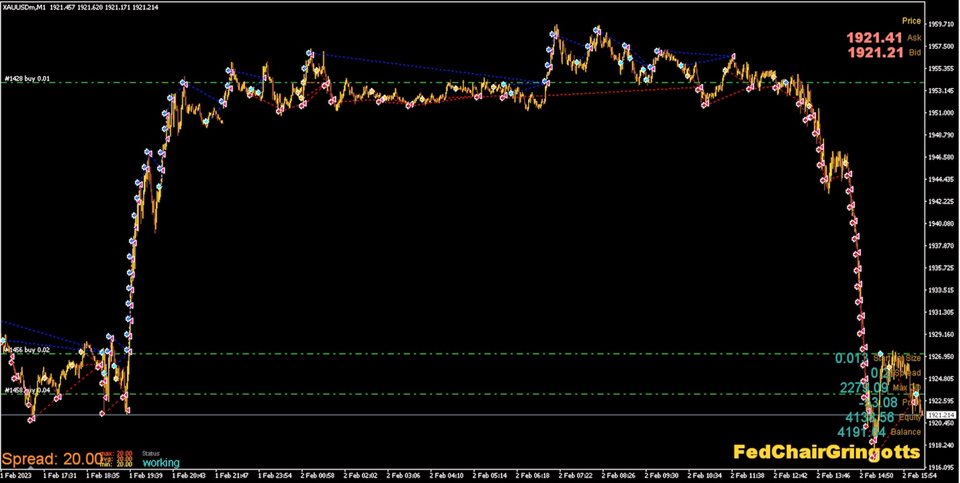Click the 2 Feb 10:34 time axis label

[x=705, y=475]
